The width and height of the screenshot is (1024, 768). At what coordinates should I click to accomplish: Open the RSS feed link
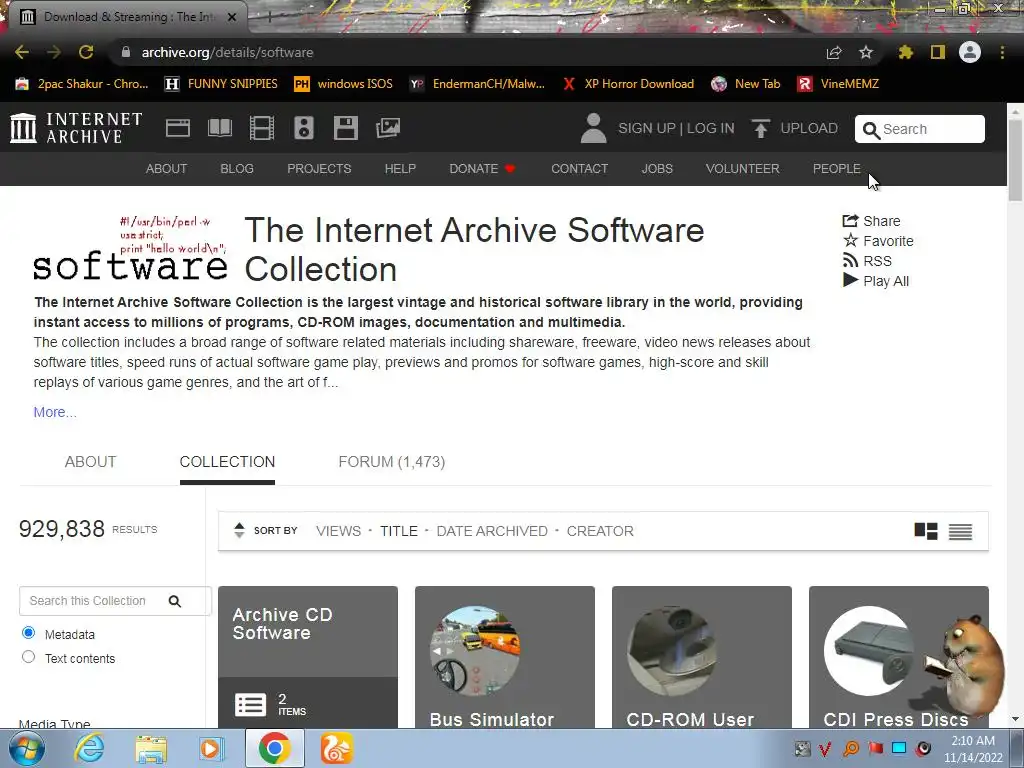pyautogui.click(x=867, y=261)
